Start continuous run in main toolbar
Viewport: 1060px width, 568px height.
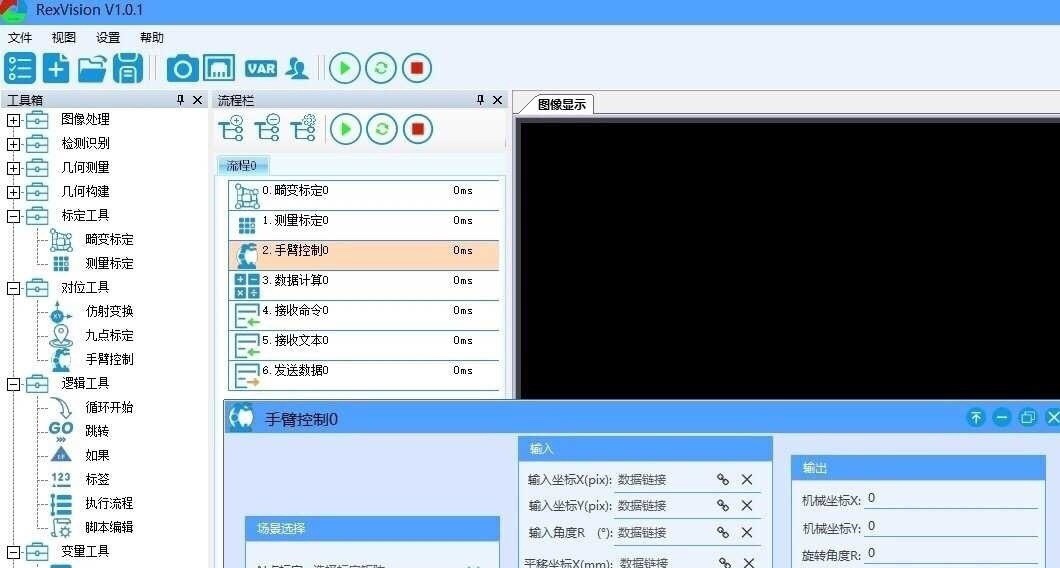[381, 68]
